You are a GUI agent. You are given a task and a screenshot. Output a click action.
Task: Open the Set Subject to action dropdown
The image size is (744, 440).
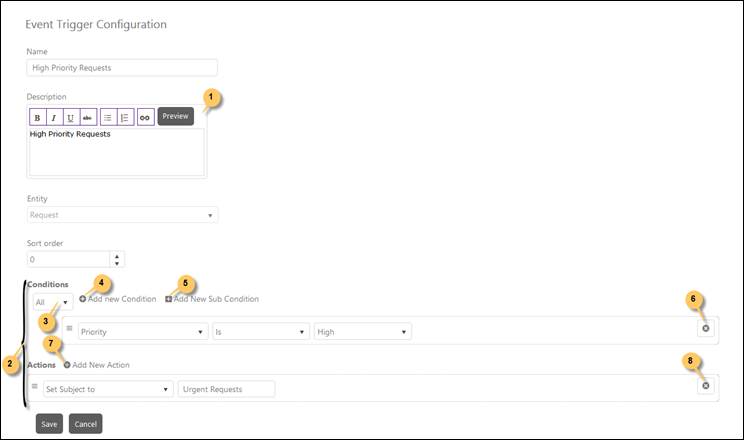click(x=108, y=389)
